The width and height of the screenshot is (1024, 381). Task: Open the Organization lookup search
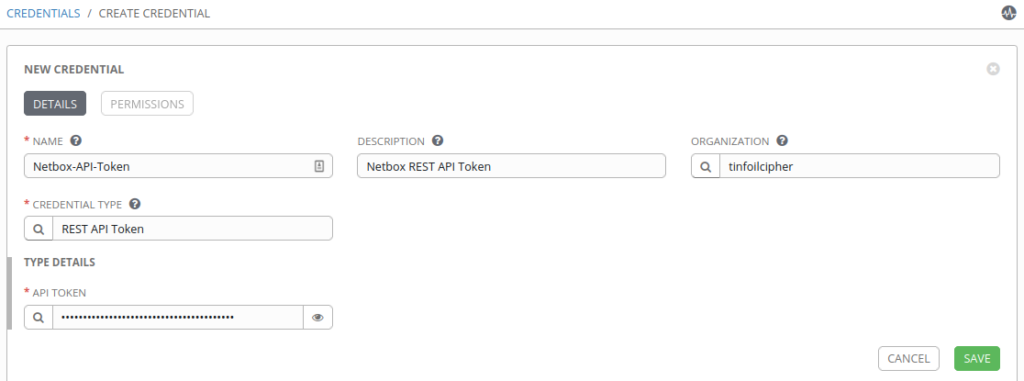(x=705, y=166)
